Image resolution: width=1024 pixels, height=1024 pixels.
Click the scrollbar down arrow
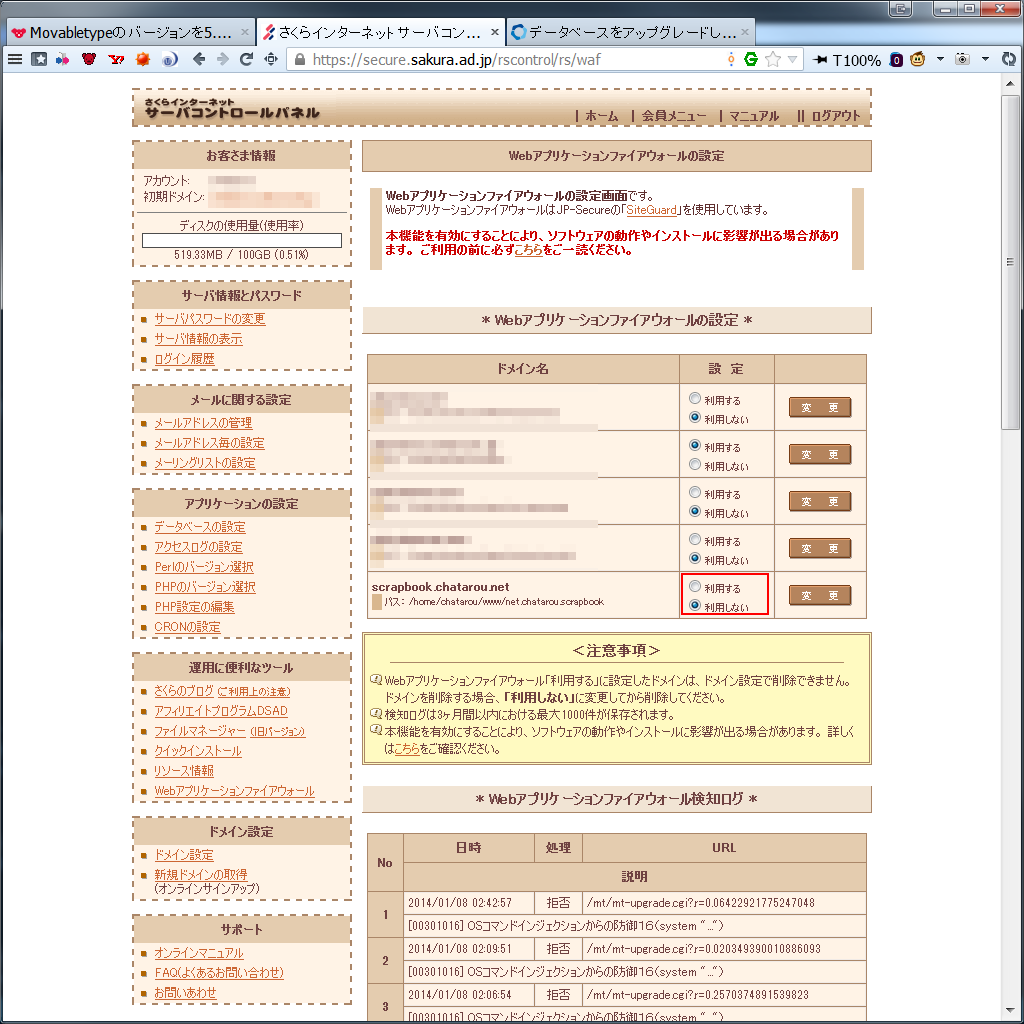tap(1010, 1011)
